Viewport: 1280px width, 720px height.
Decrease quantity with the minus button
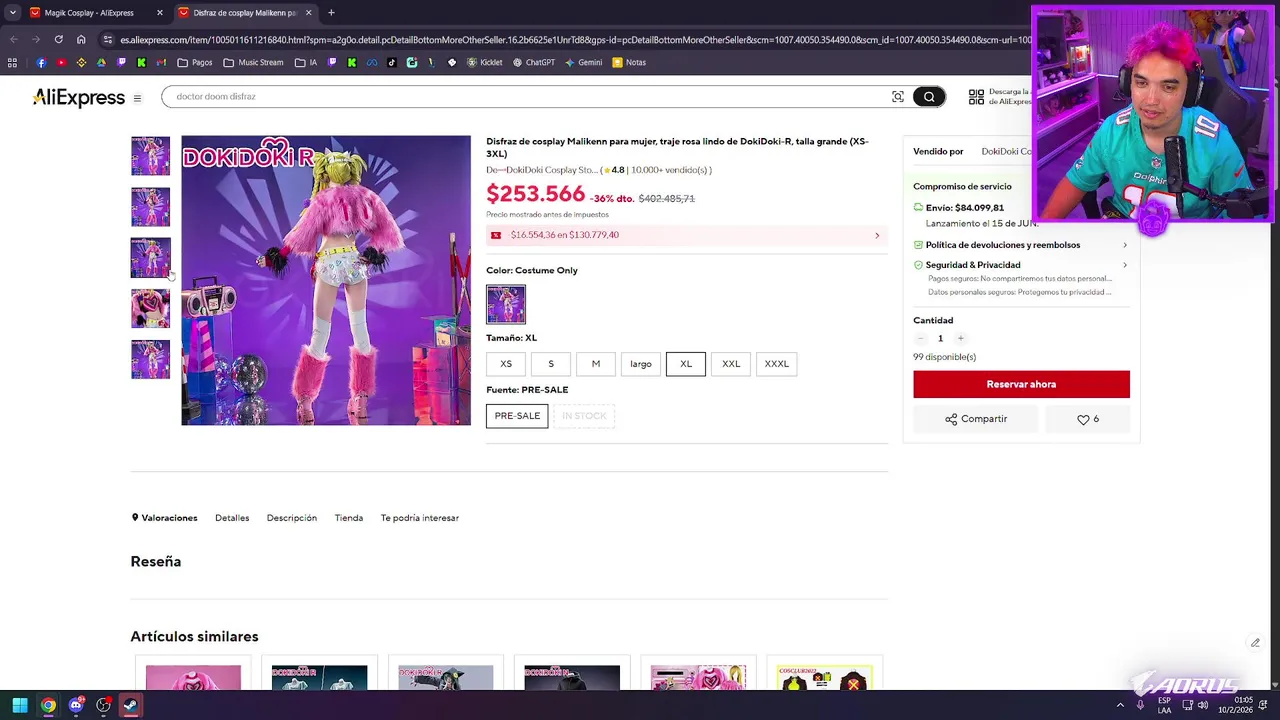(x=920, y=338)
